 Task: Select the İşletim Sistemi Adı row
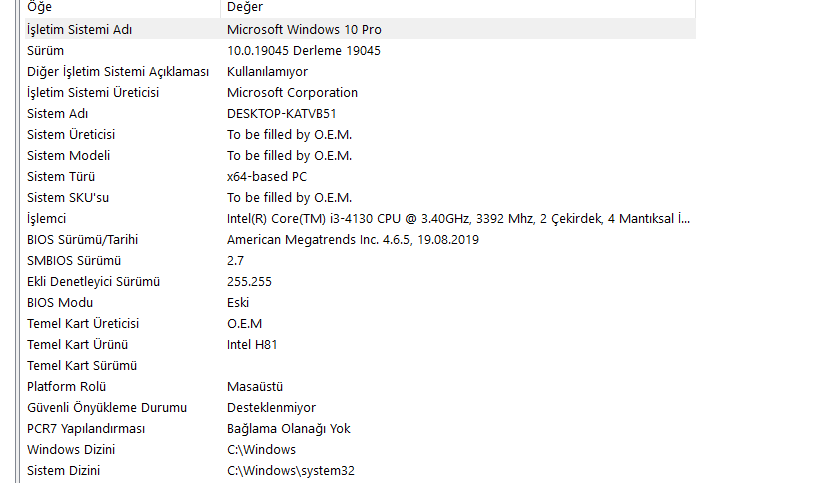tap(80, 30)
